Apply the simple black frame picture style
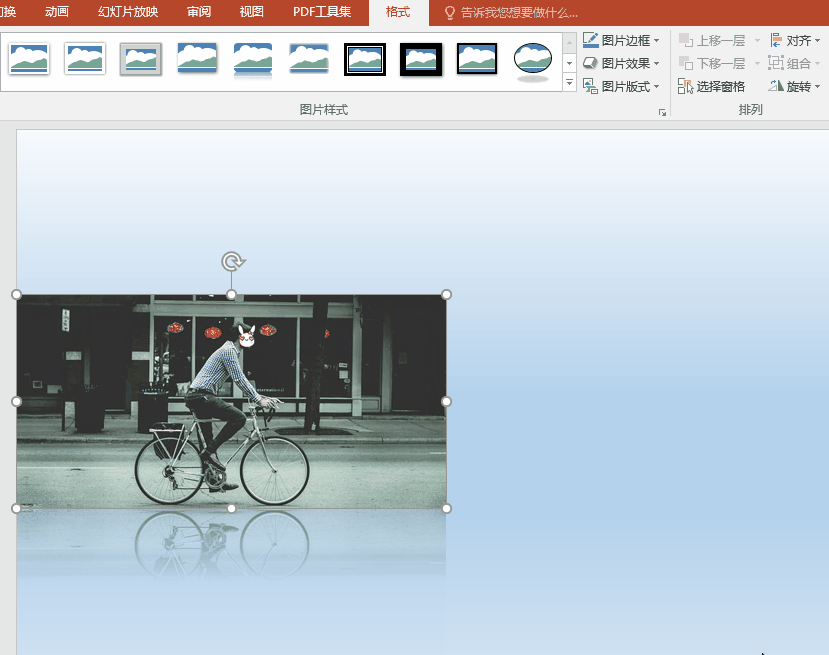Image resolution: width=829 pixels, height=655 pixels. point(477,59)
